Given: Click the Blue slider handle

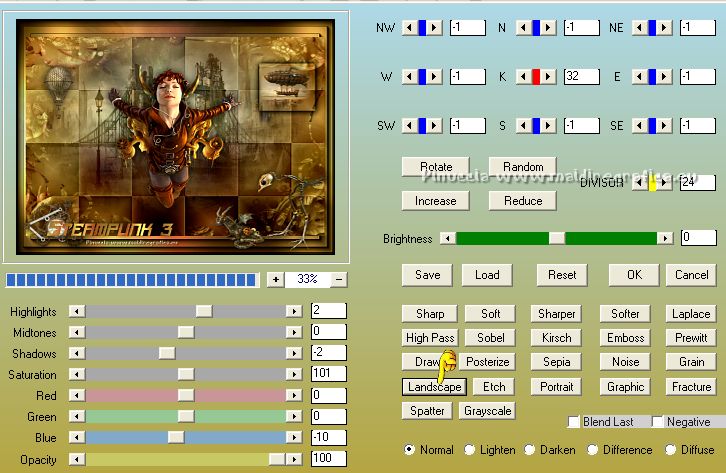Looking at the screenshot, I should [x=176, y=437].
